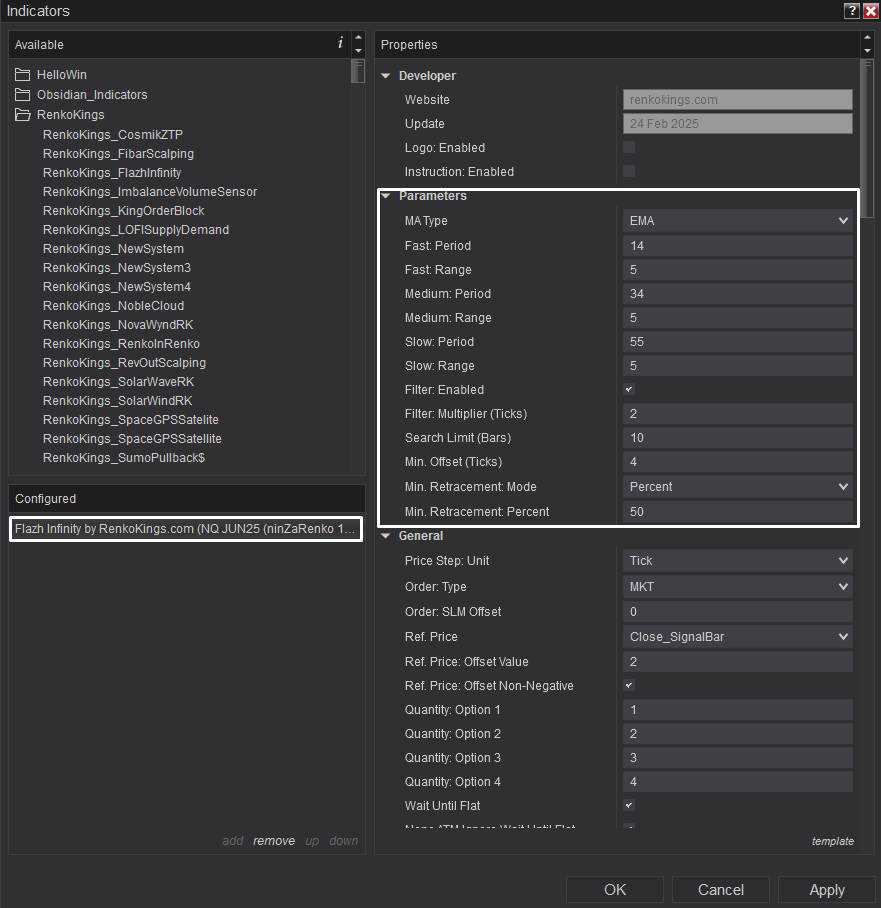Select RenkoKings_FibarScalping indicator

pos(118,154)
